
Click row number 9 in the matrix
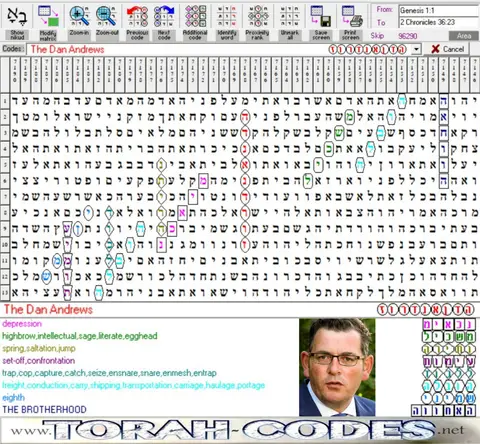5,229
